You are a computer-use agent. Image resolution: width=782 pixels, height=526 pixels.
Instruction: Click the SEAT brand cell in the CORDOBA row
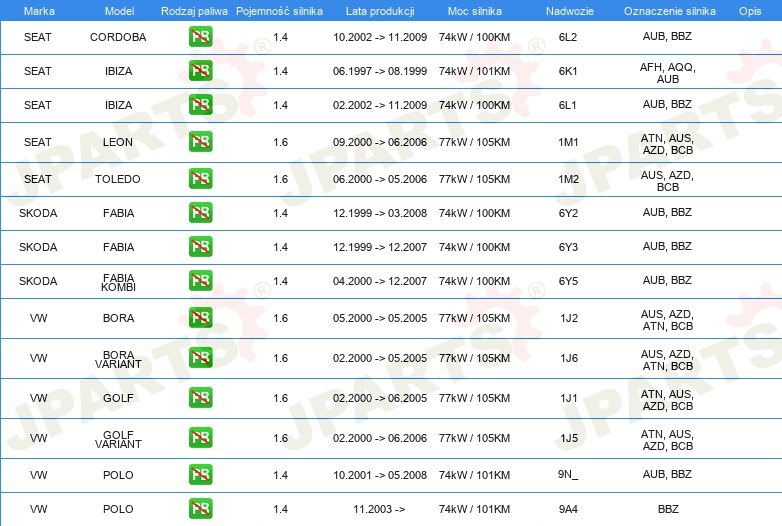click(x=37, y=37)
